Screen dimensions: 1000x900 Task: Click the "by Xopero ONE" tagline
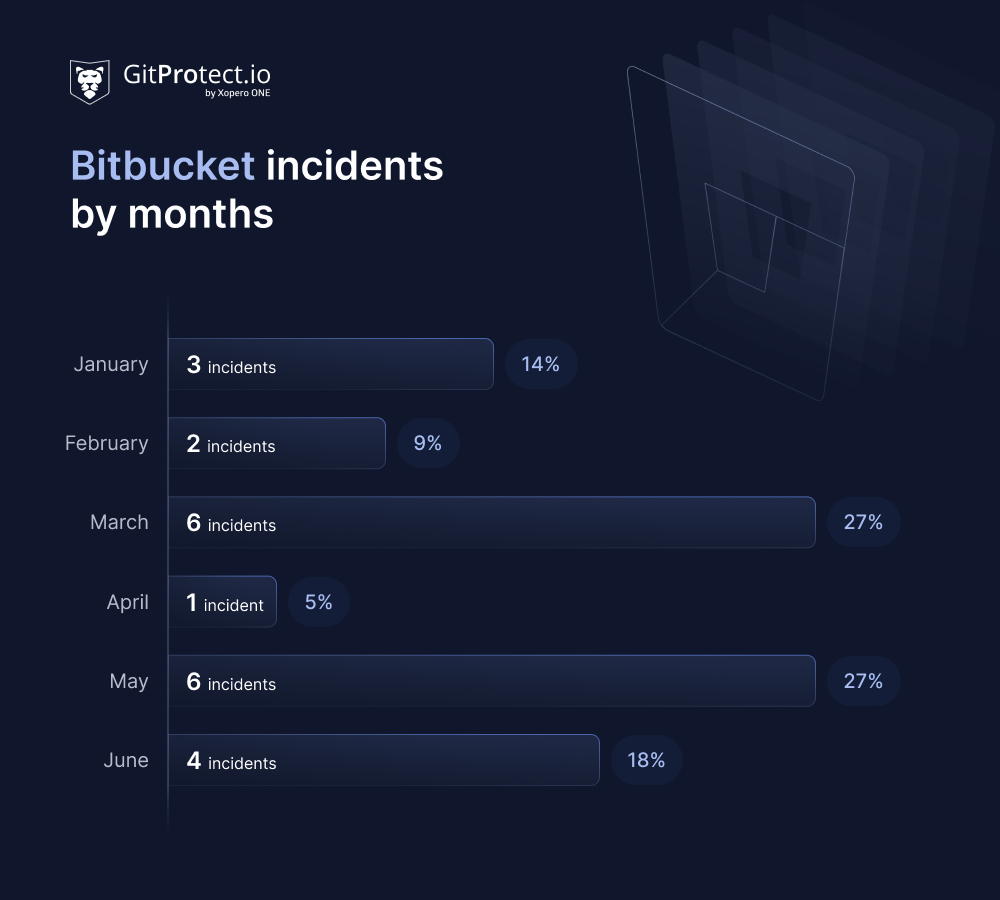click(237, 94)
